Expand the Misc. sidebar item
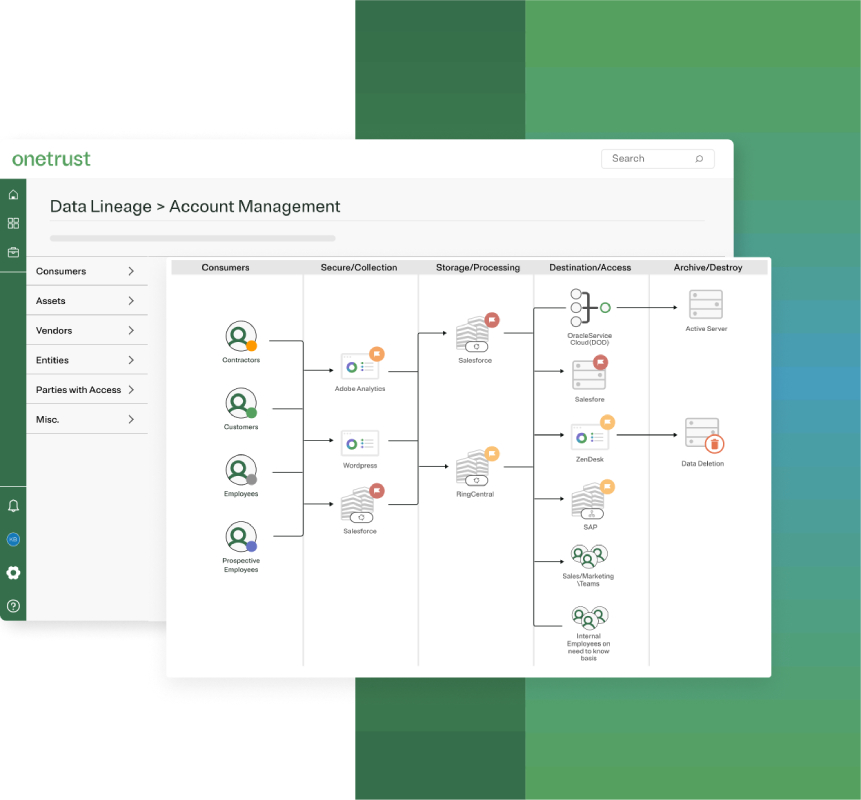This screenshot has height=800, width=861. pyautogui.click(x=87, y=419)
